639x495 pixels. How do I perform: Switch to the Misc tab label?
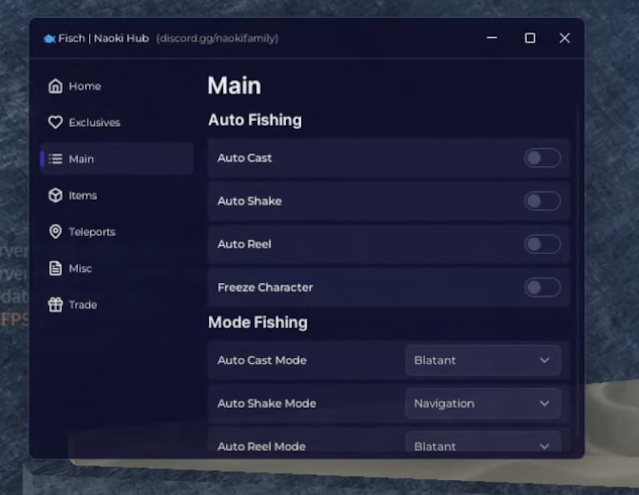coord(80,268)
